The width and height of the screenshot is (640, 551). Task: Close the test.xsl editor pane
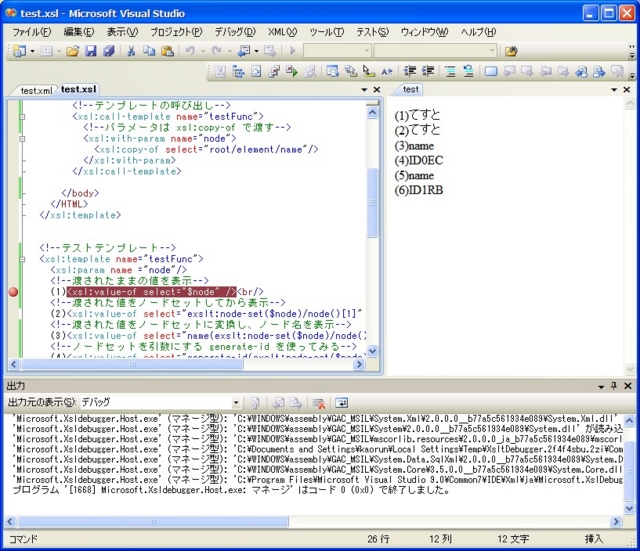tap(377, 89)
